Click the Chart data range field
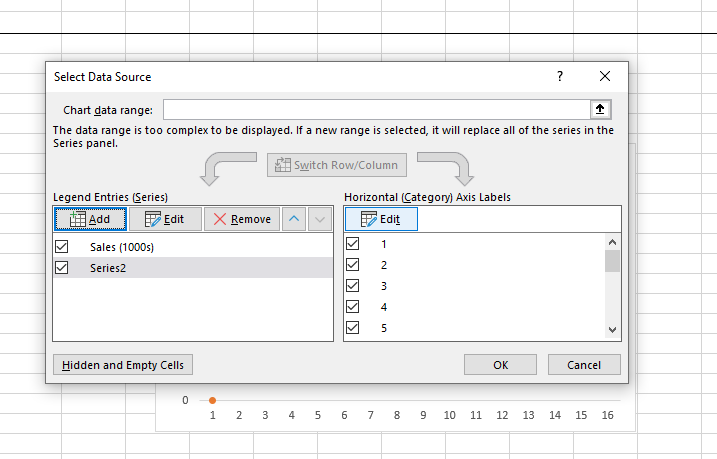 point(376,110)
